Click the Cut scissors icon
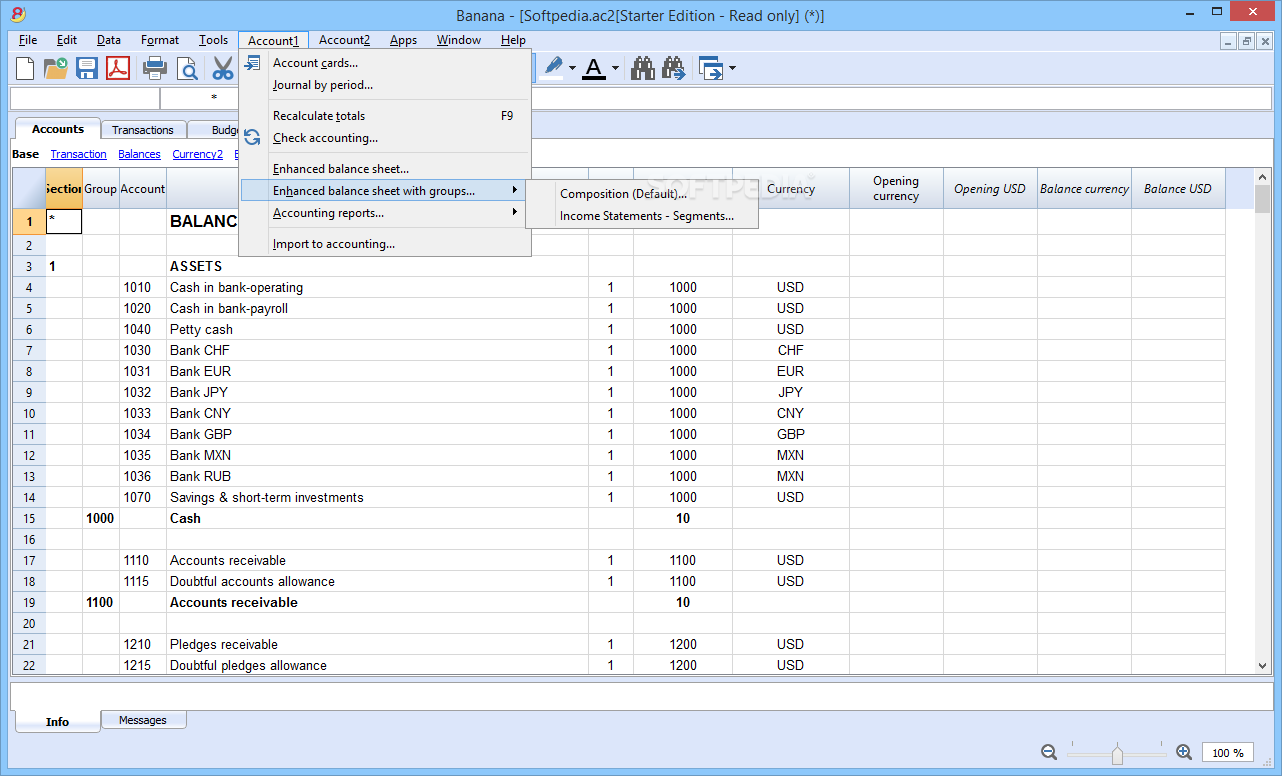The height and width of the screenshot is (776, 1282). (222, 68)
